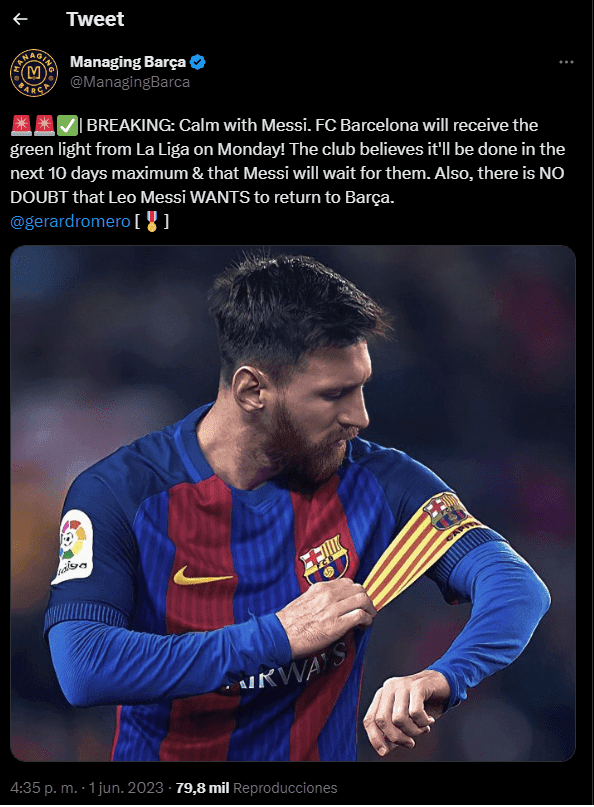
Task: Open the three-dot more options menu
Action: (x=566, y=62)
